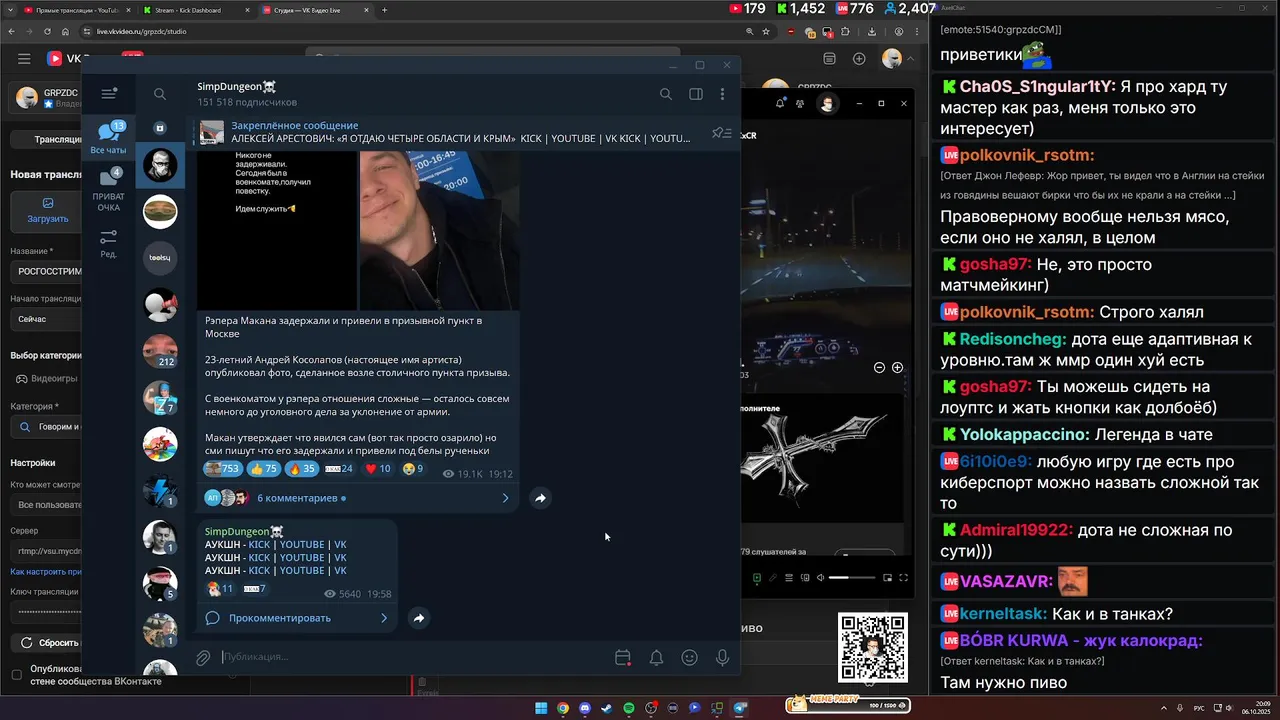The height and width of the screenshot is (720, 1280).
Task: Launch Discord from taskbar
Action: [585, 708]
